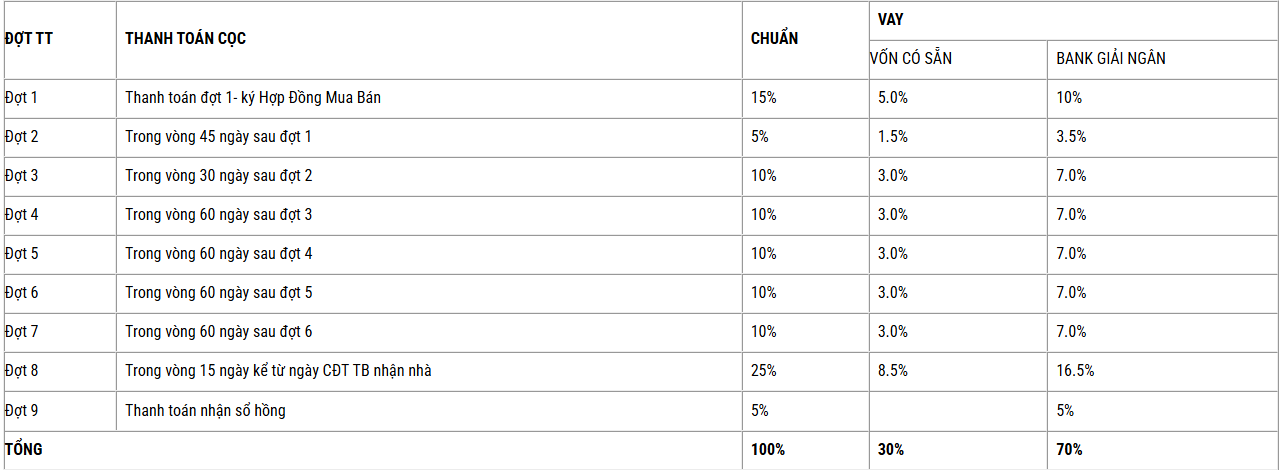The width and height of the screenshot is (1282, 470).
Task: Select the 15% standard value for Đợt 1
Action: pyautogui.click(x=764, y=98)
